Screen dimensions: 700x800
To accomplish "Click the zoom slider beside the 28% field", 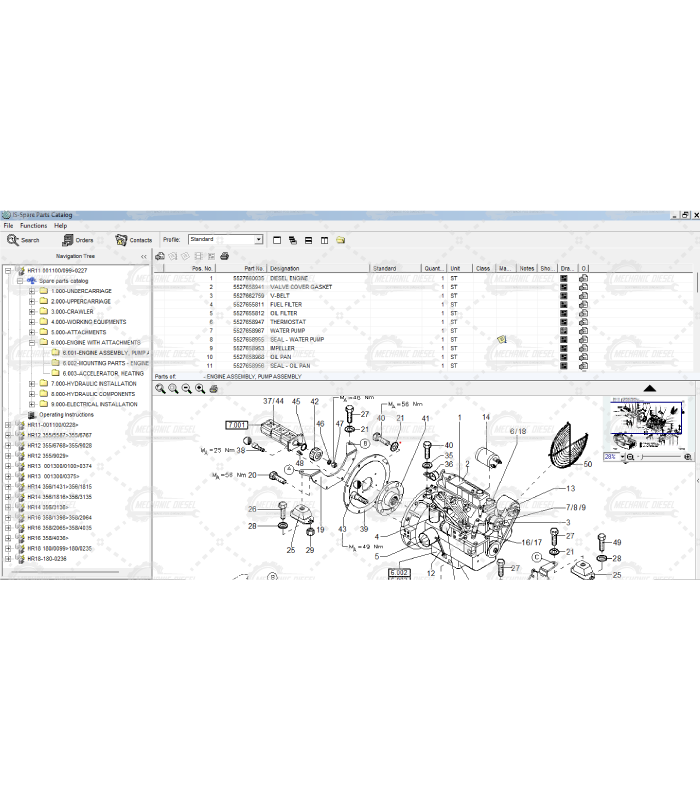I will tap(660, 457).
